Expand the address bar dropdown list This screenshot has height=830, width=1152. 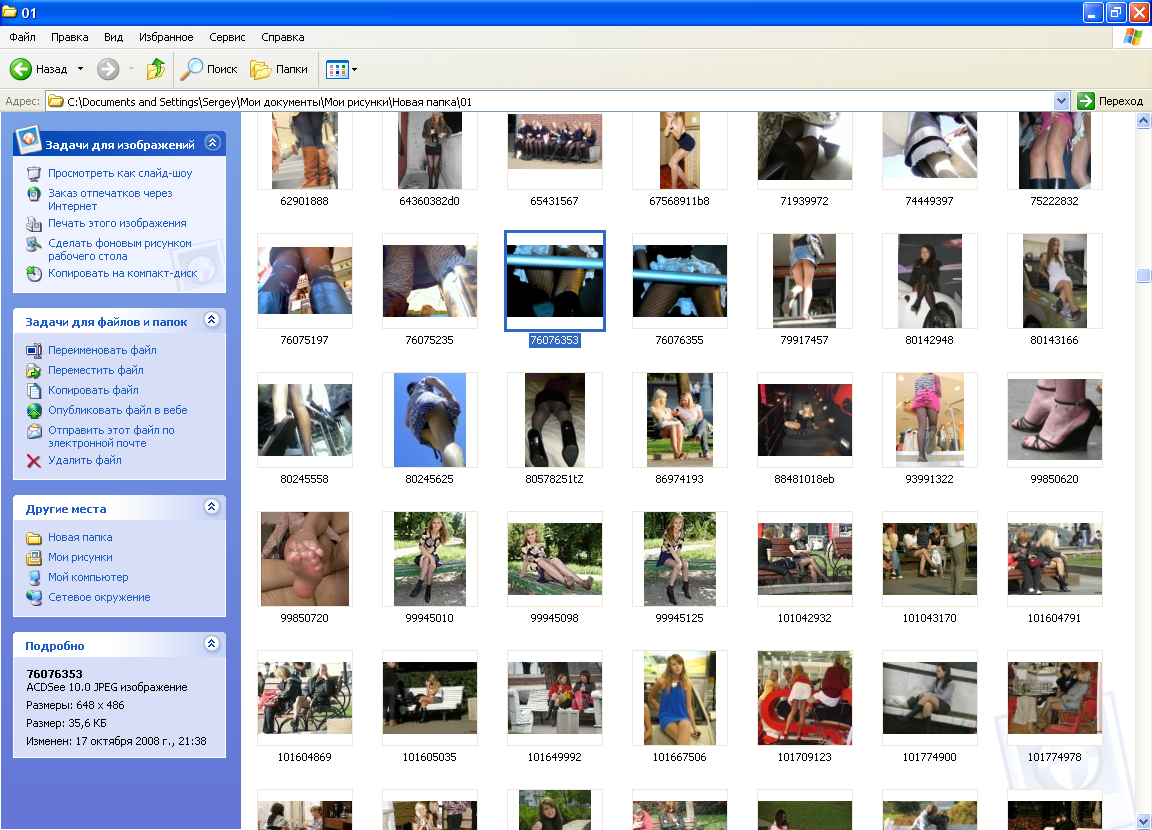pos(1061,101)
